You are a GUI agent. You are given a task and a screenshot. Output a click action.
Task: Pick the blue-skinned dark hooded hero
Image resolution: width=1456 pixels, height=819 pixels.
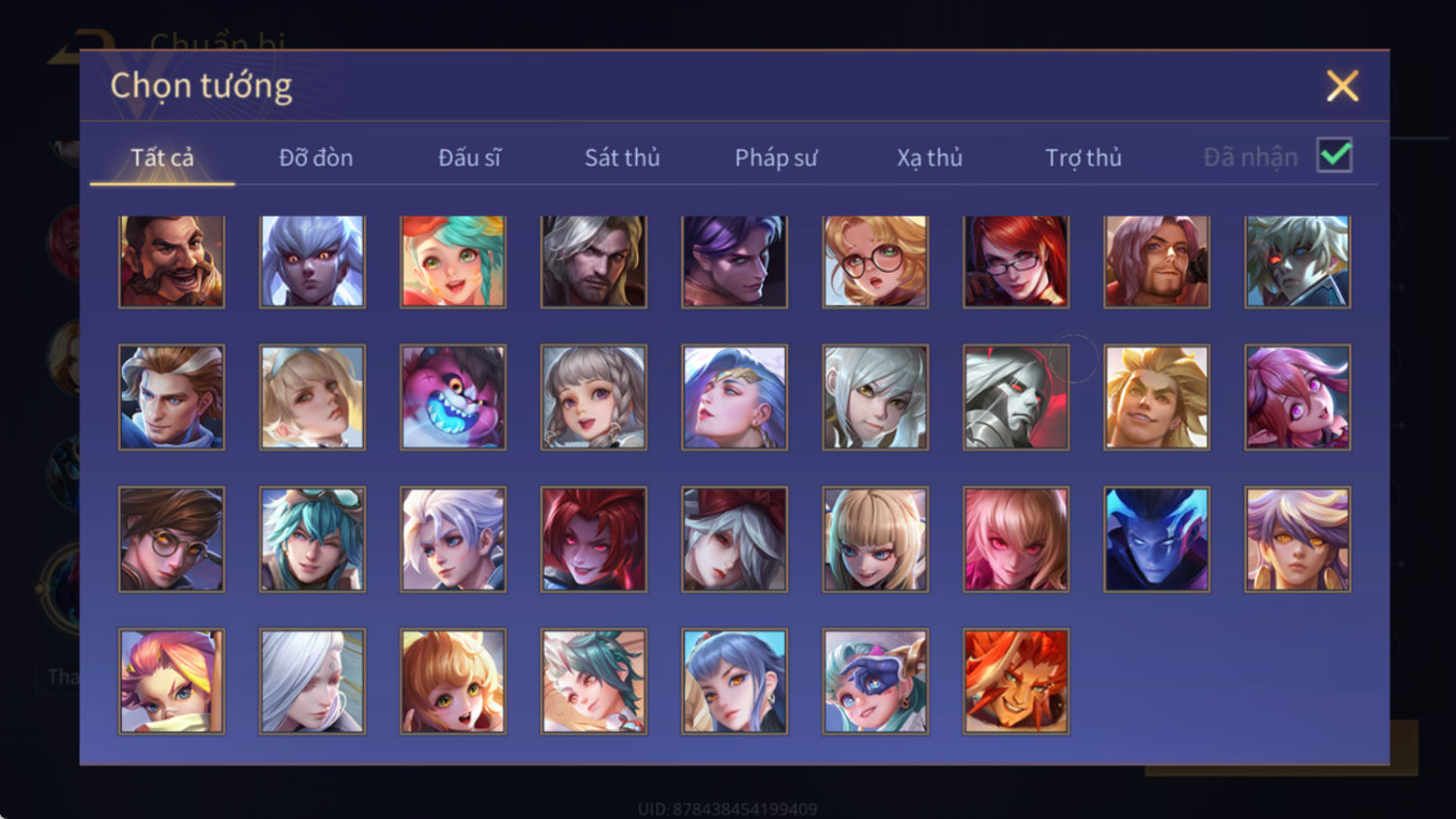click(1157, 539)
